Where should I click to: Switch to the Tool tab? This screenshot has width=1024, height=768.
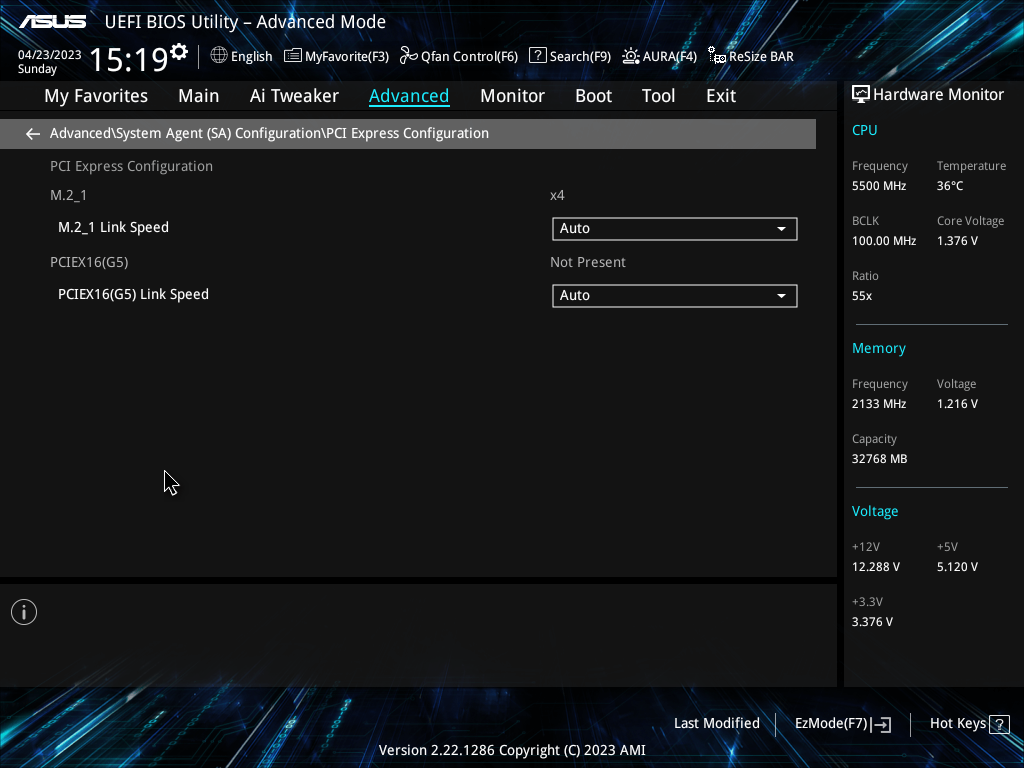click(x=658, y=96)
